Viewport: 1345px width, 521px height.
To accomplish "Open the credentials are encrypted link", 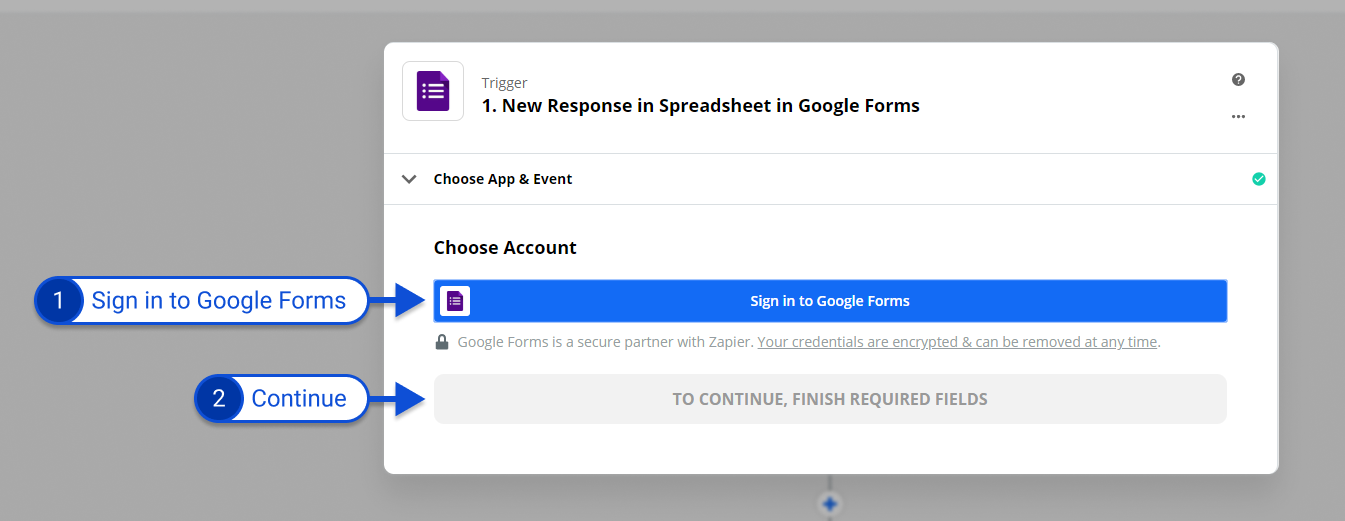I will point(957,342).
